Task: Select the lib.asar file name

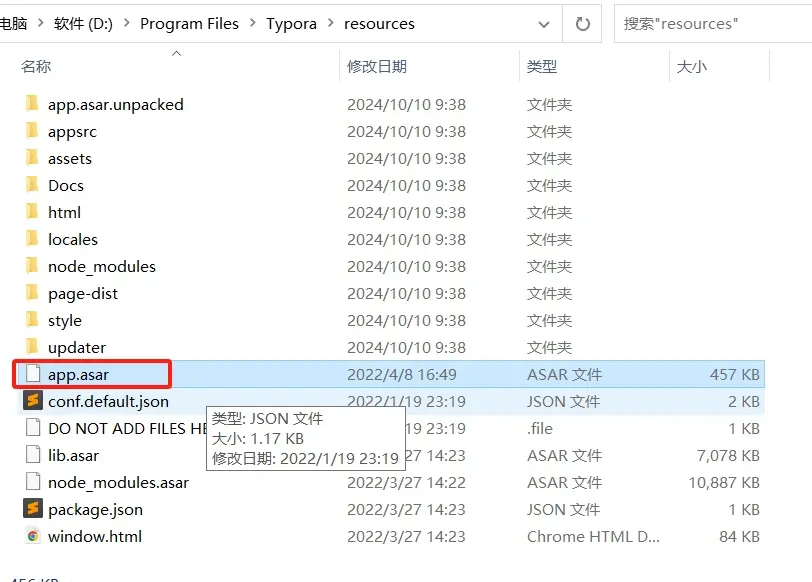Action: (73, 455)
